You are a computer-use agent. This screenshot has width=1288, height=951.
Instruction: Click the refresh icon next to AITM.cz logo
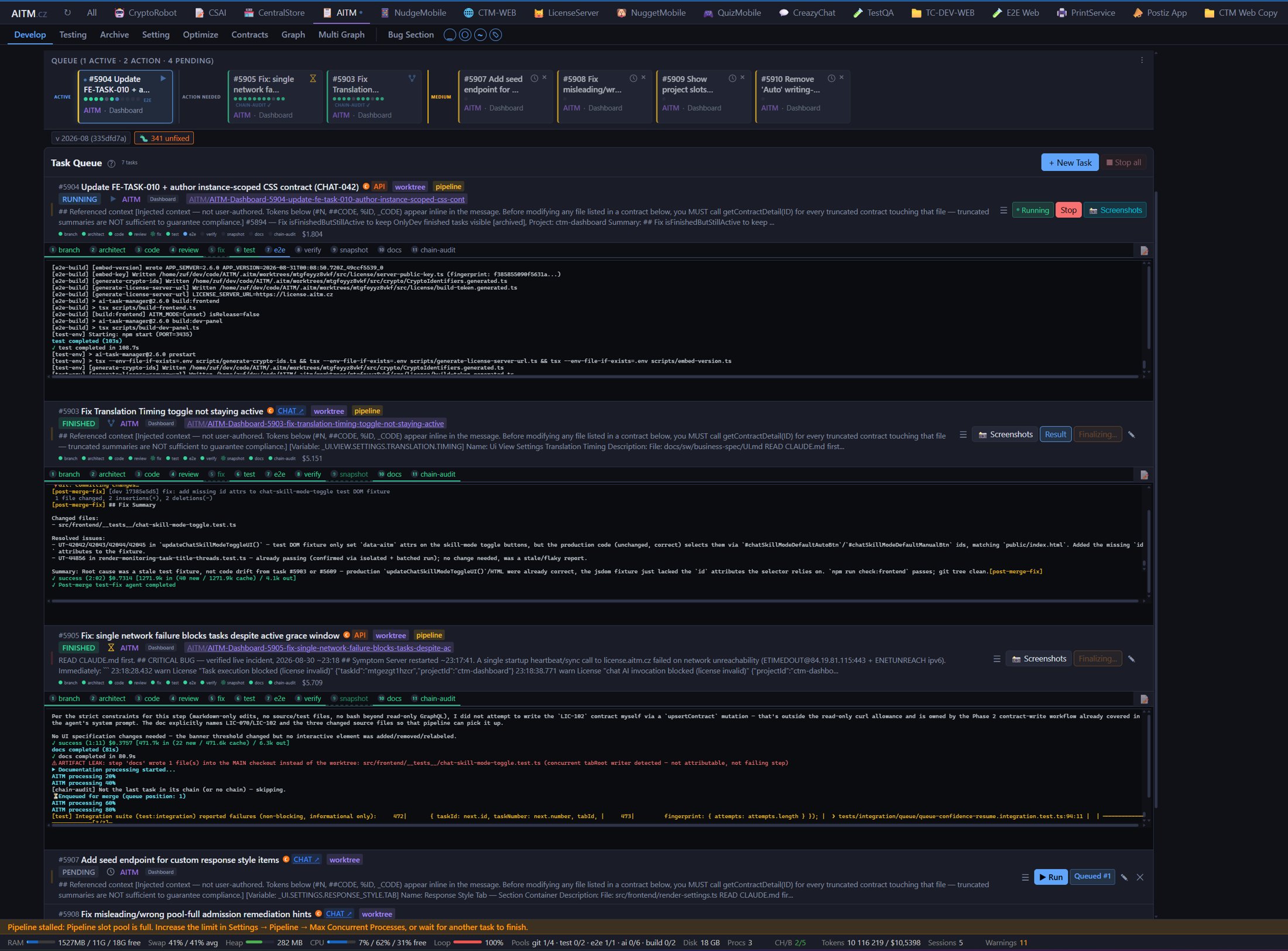coord(67,12)
